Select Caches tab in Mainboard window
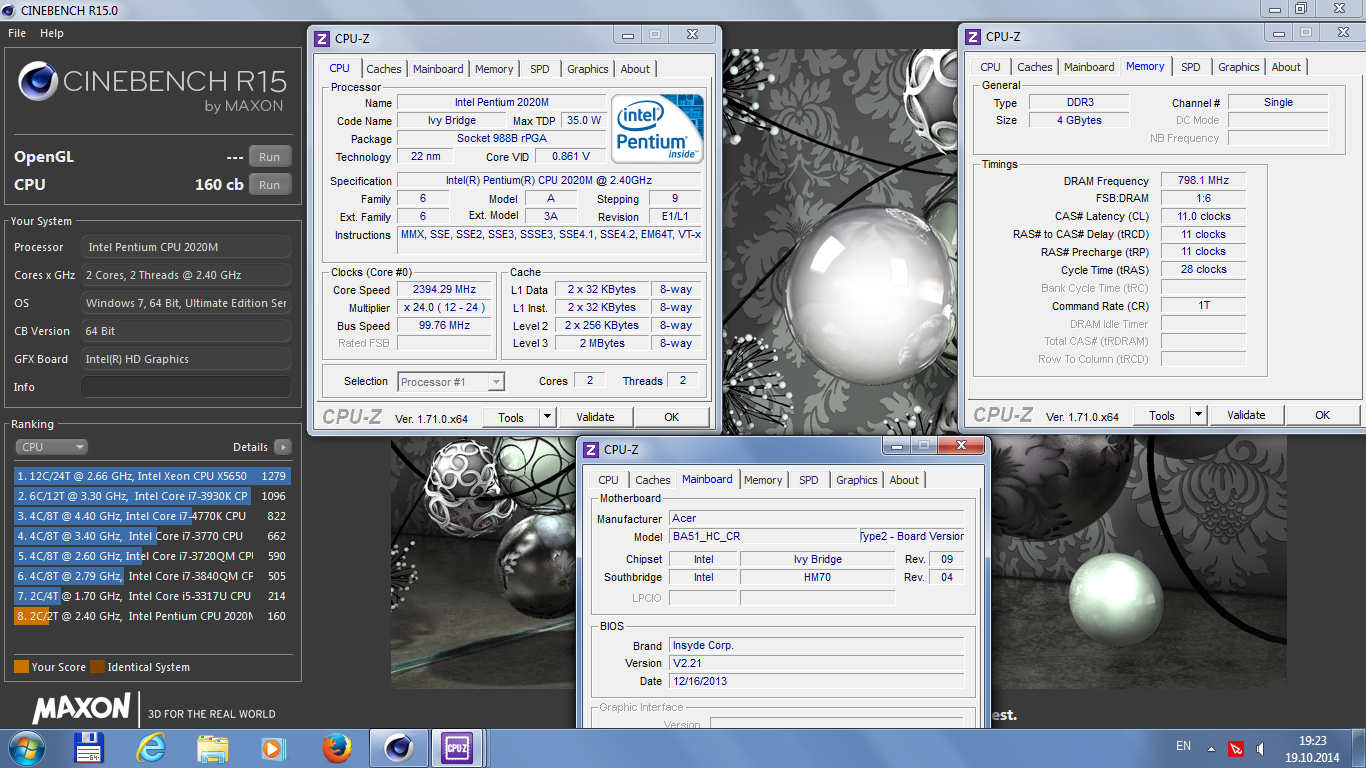 tap(653, 480)
